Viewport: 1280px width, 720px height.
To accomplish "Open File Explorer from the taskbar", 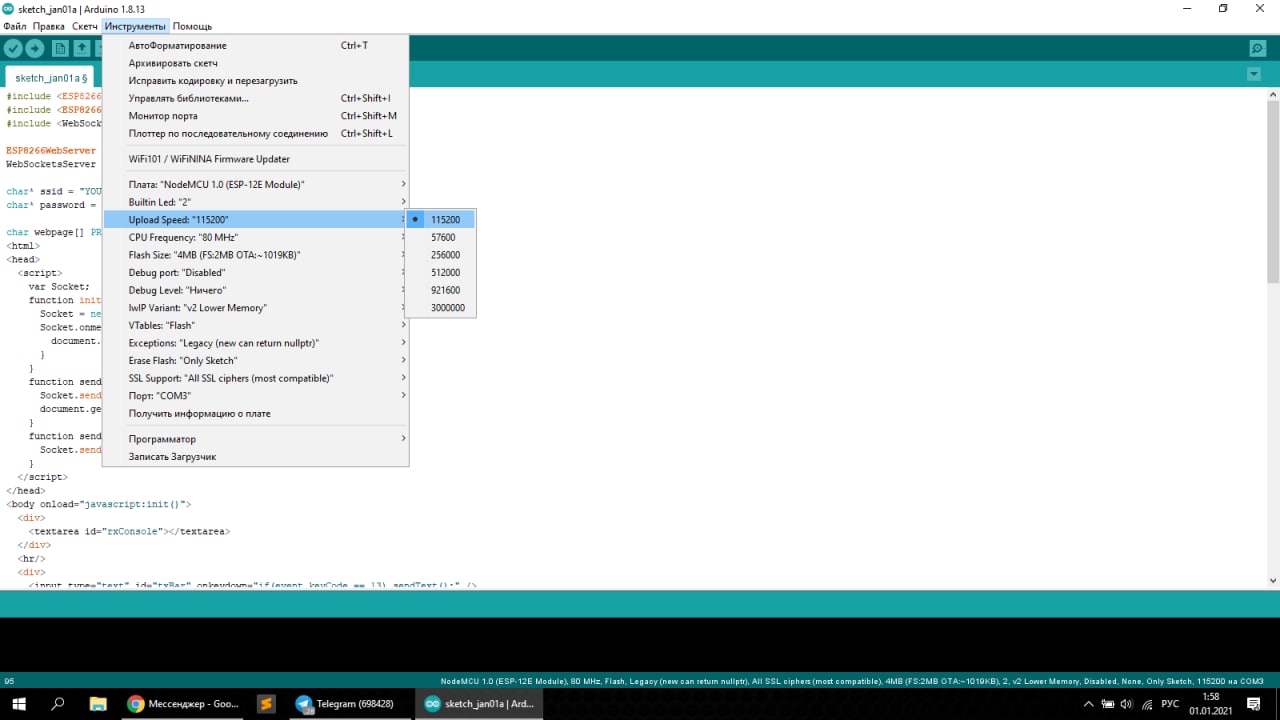I will [x=97, y=704].
